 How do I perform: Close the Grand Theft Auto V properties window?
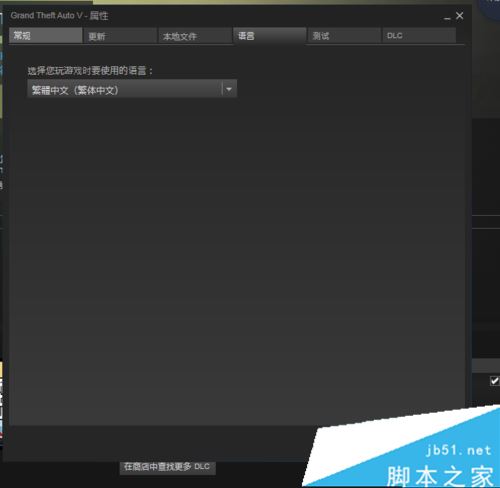[x=460, y=16]
